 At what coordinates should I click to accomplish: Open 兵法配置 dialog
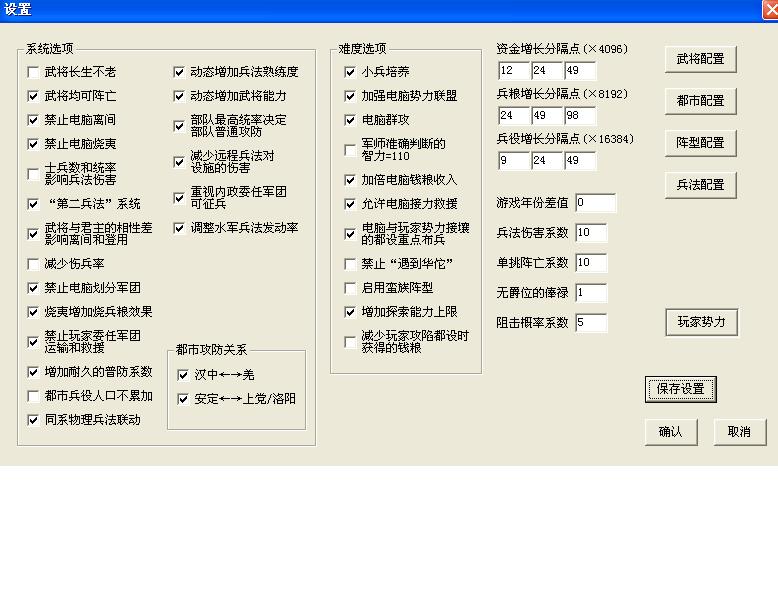pyautogui.click(x=700, y=185)
